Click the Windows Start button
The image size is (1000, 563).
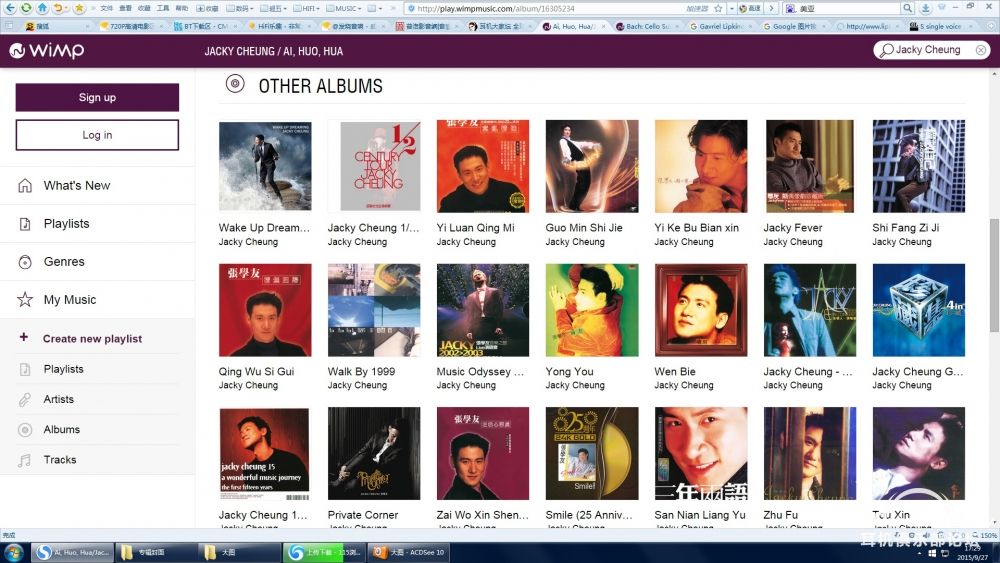pos(13,552)
